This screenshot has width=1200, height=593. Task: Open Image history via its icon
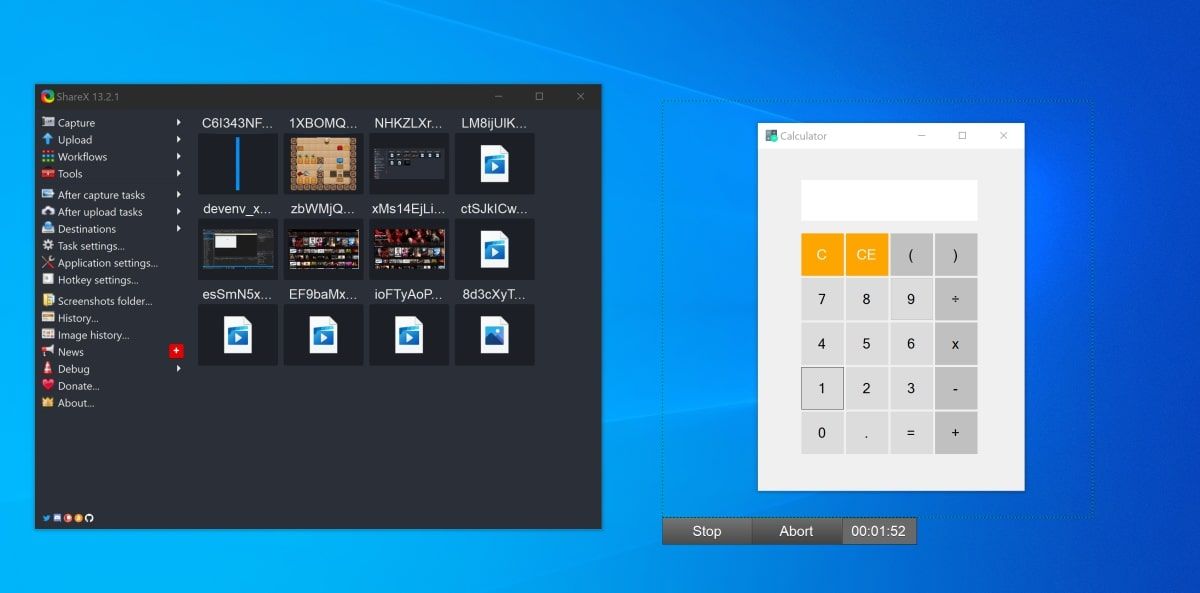48,335
